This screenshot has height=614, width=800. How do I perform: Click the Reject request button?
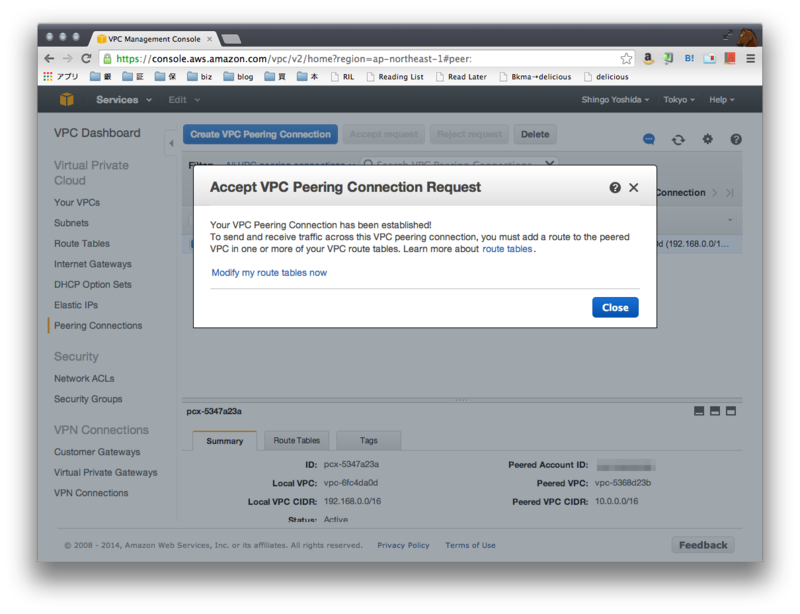click(x=469, y=134)
